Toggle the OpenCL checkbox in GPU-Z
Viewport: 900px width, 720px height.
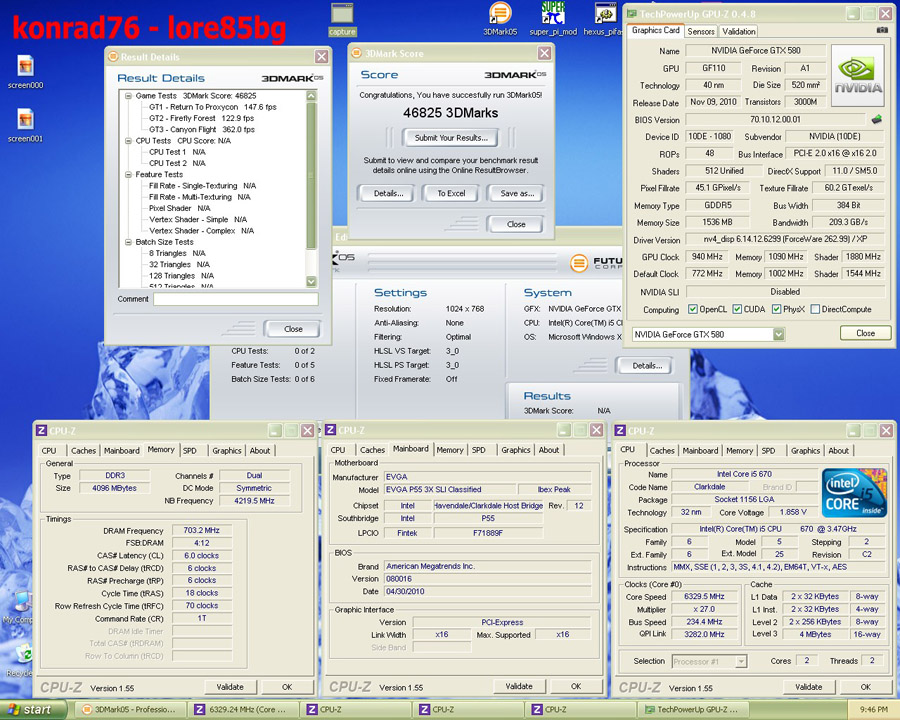(693, 309)
